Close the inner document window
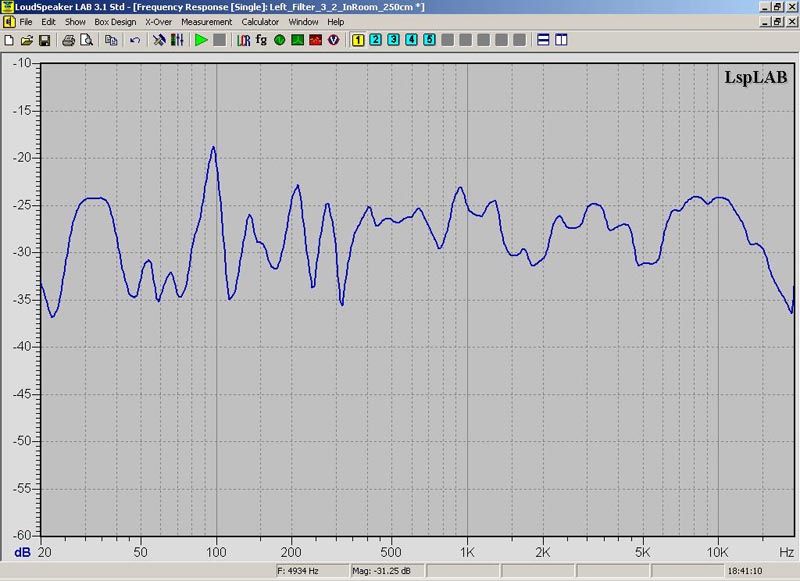The height and width of the screenshot is (581, 800). pyautogui.click(x=791, y=22)
